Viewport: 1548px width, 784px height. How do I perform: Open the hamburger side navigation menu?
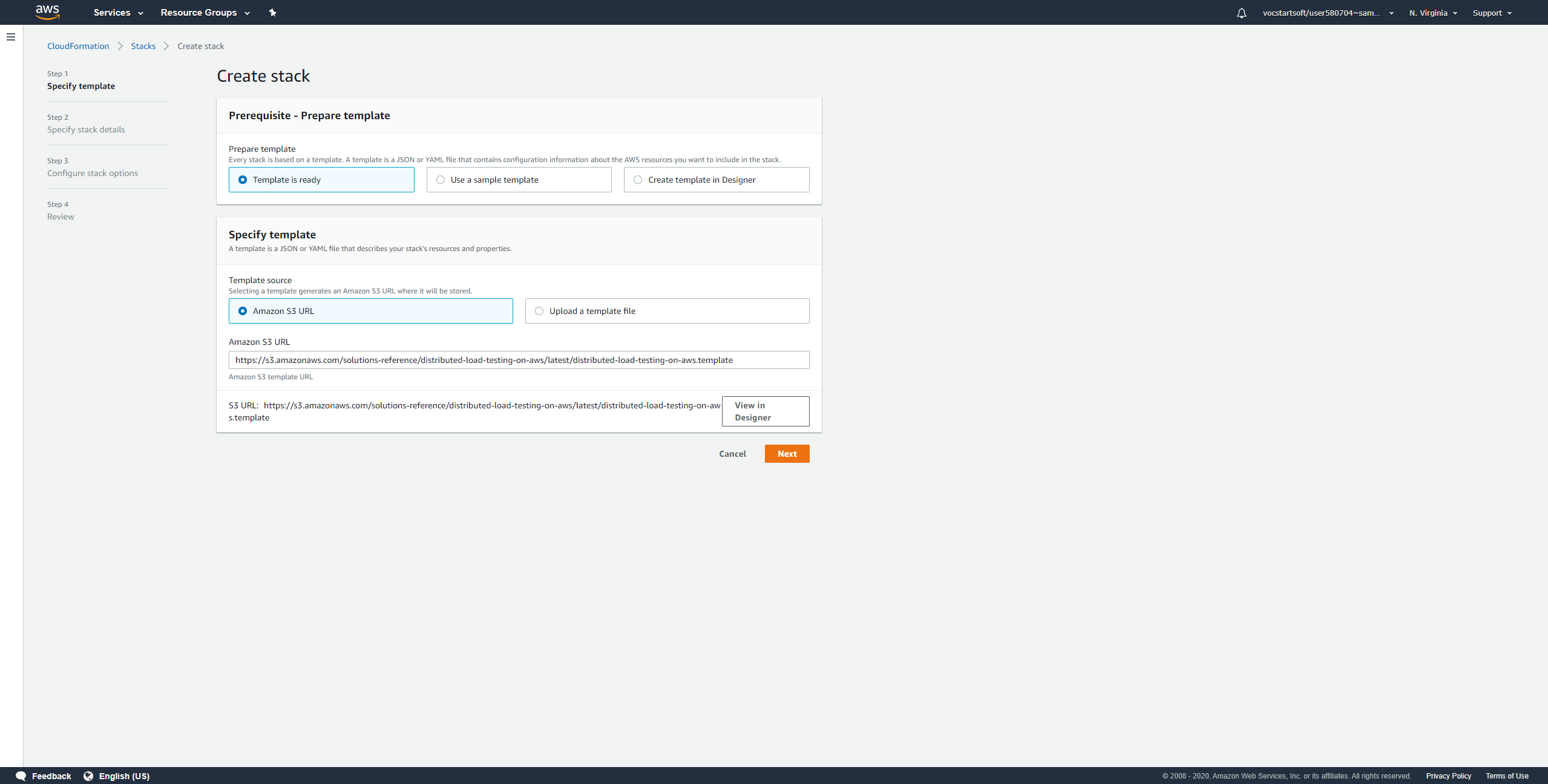(x=11, y=37)
